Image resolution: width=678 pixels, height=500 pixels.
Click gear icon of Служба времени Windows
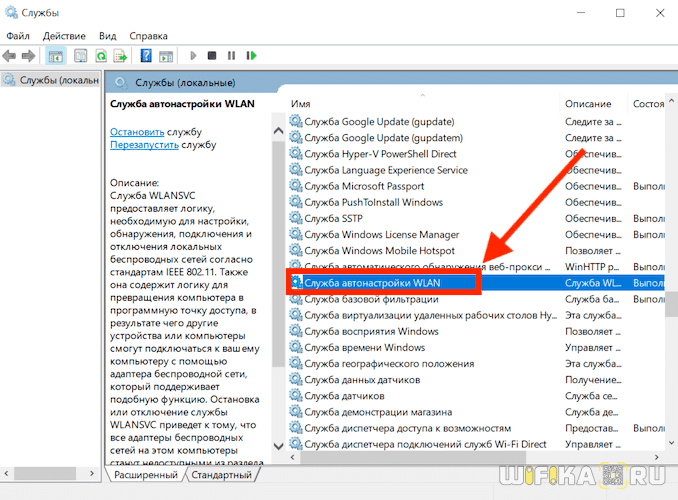(x=296, y=347)
